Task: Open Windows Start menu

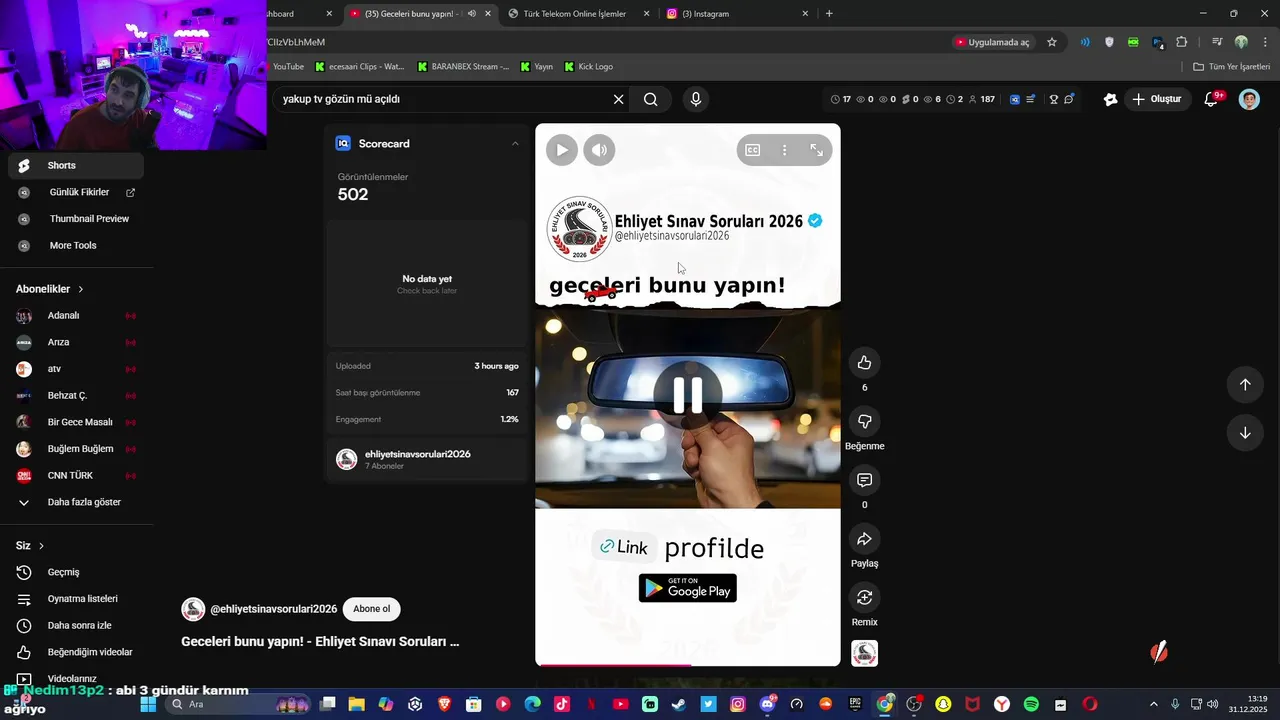Action: tap(148, 704)
